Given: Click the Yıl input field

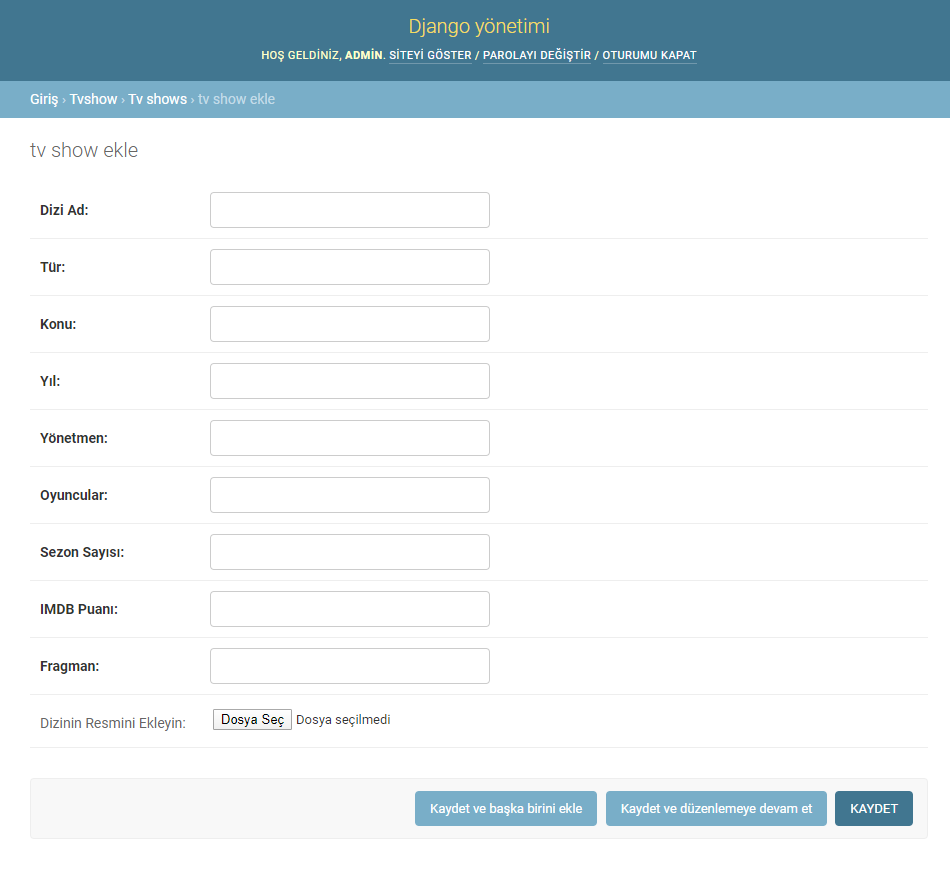Looking at the screenshot, I should [349, 380].
